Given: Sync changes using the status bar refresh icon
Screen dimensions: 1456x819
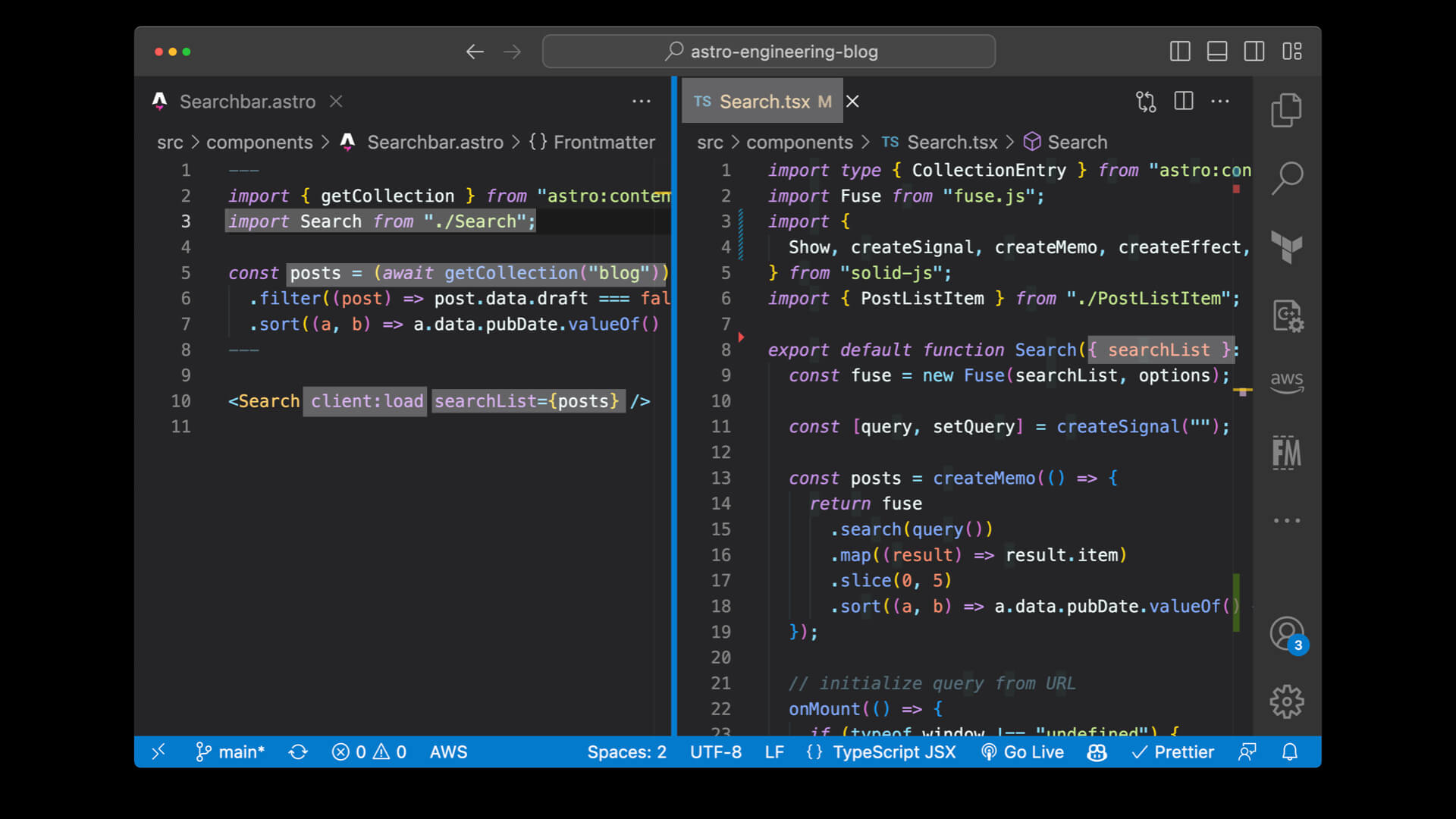Looking at the screenshot, I should point(297,752).
